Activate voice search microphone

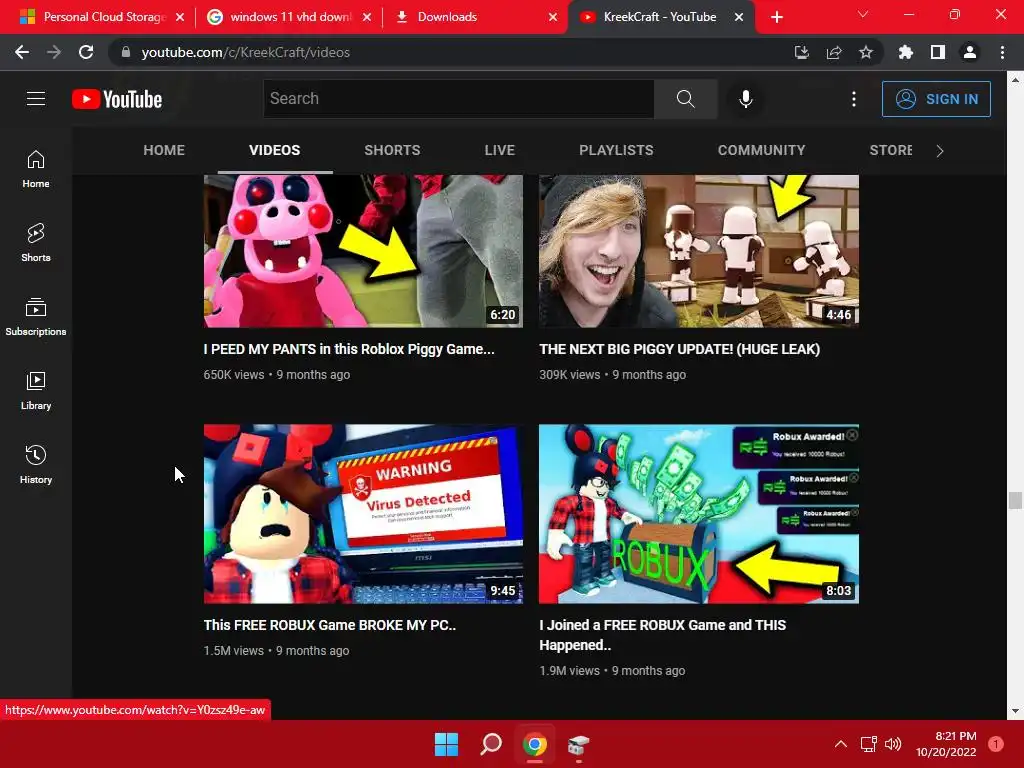(x=745, y=99)
